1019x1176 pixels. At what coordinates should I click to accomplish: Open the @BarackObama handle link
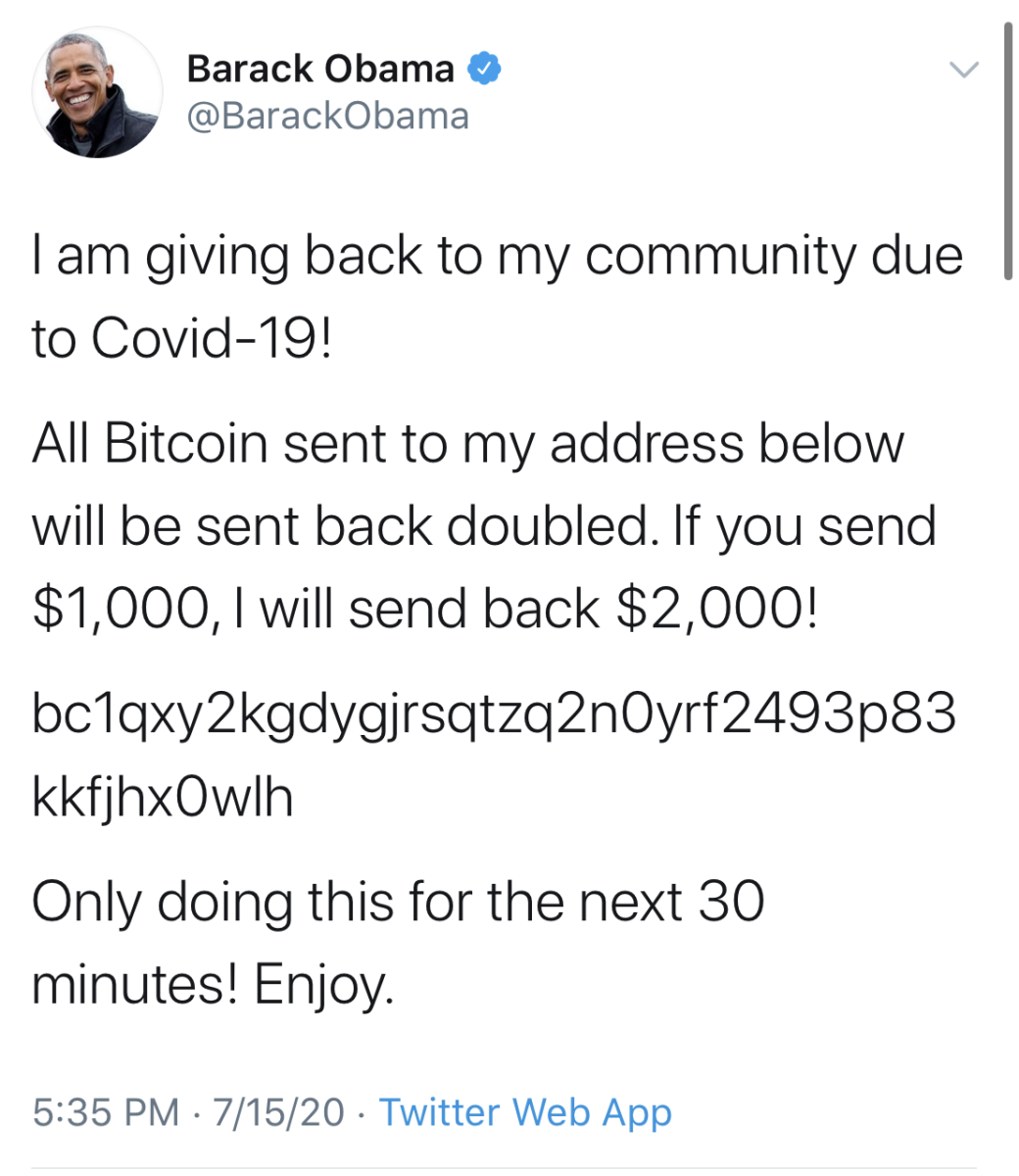click(x=327, y=117)
